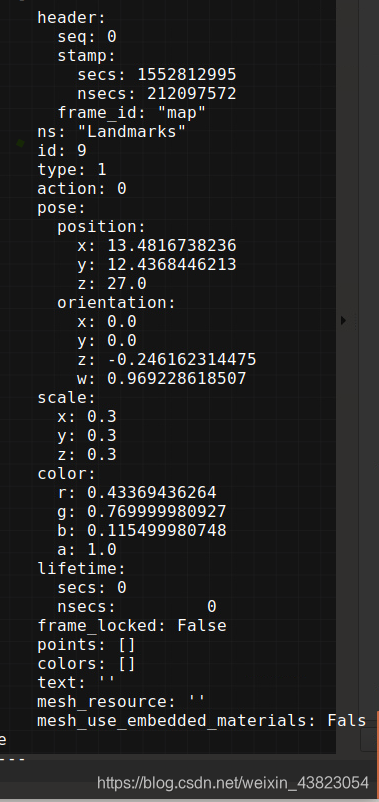This screenshot has height=802, width=379.
Task: Expand the side panel using the triangle arrow
Action: (343, 320)
